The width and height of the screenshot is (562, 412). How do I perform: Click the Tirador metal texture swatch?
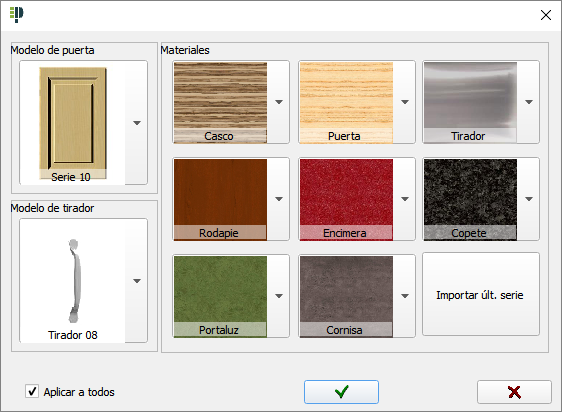point(470,103)
